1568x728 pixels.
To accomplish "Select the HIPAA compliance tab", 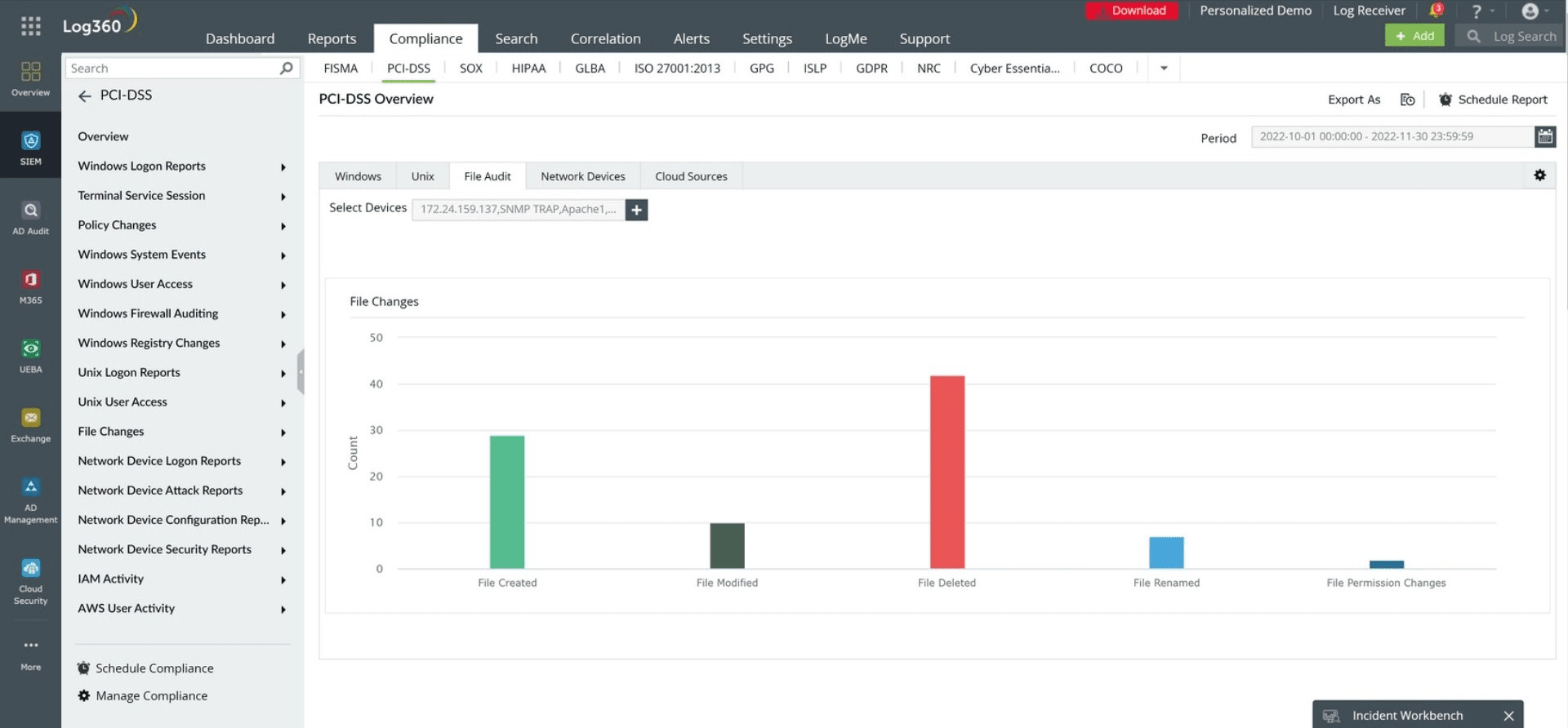I will [x=528, y=69].
